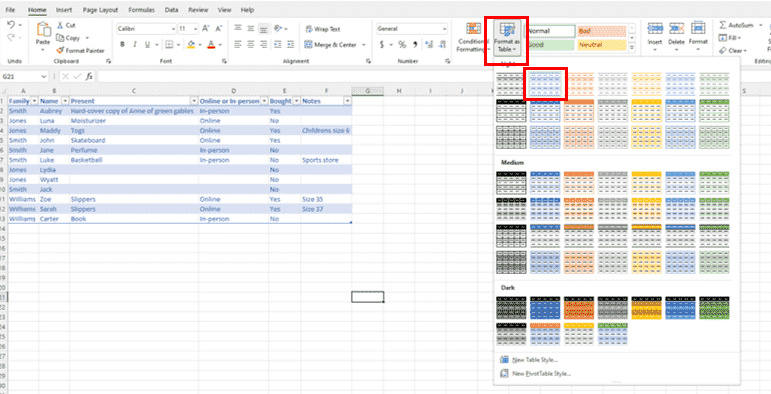This screenshot has width=771, height=394.
Task: Toggle Middle Align in the Alignment group
Action: [251, 29]
